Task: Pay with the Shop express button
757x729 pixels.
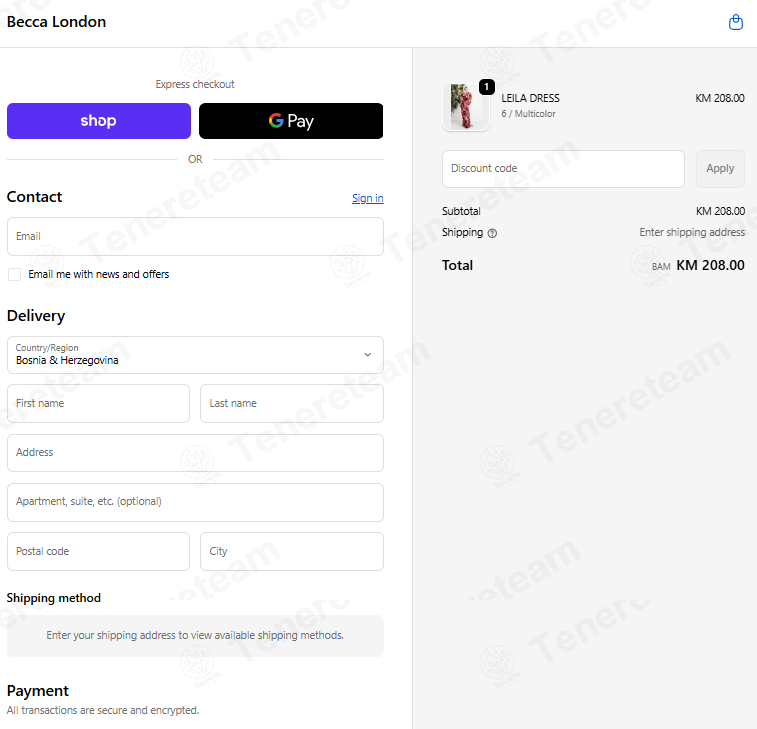Action: click(99, 121)
